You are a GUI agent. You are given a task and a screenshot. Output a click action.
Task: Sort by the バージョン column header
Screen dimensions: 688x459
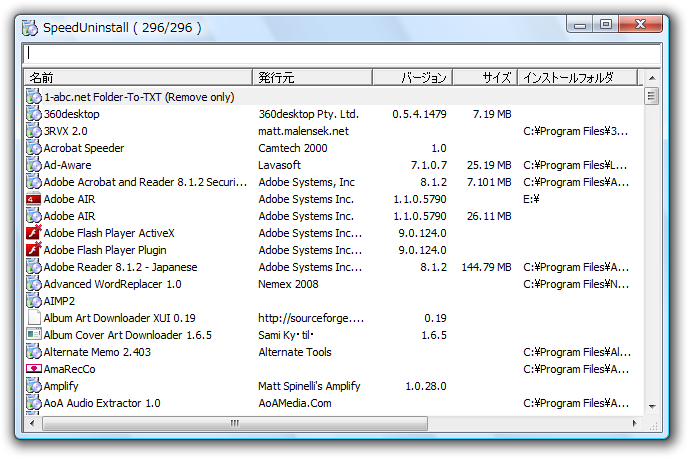412,78
